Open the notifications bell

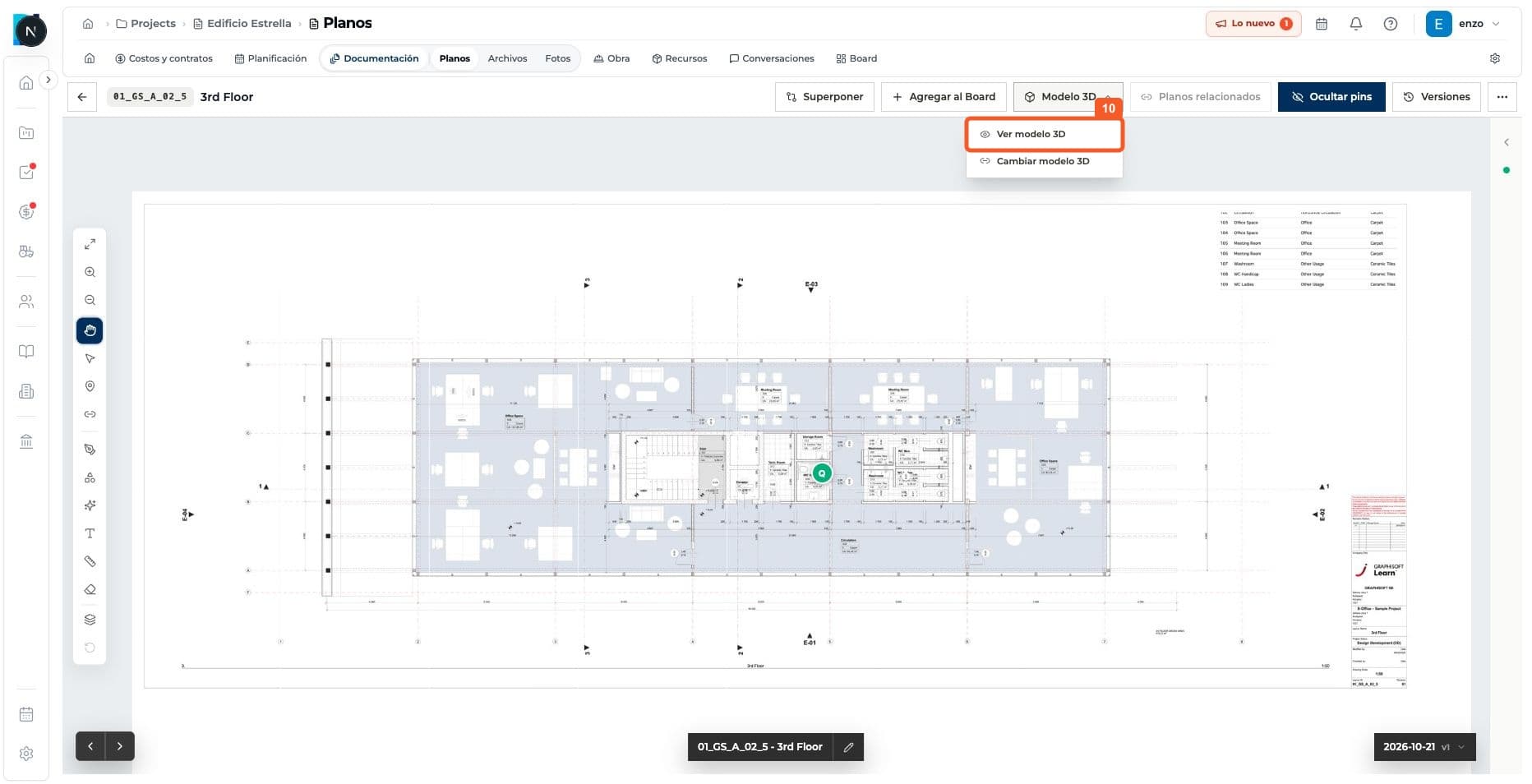click(1356, 24)
